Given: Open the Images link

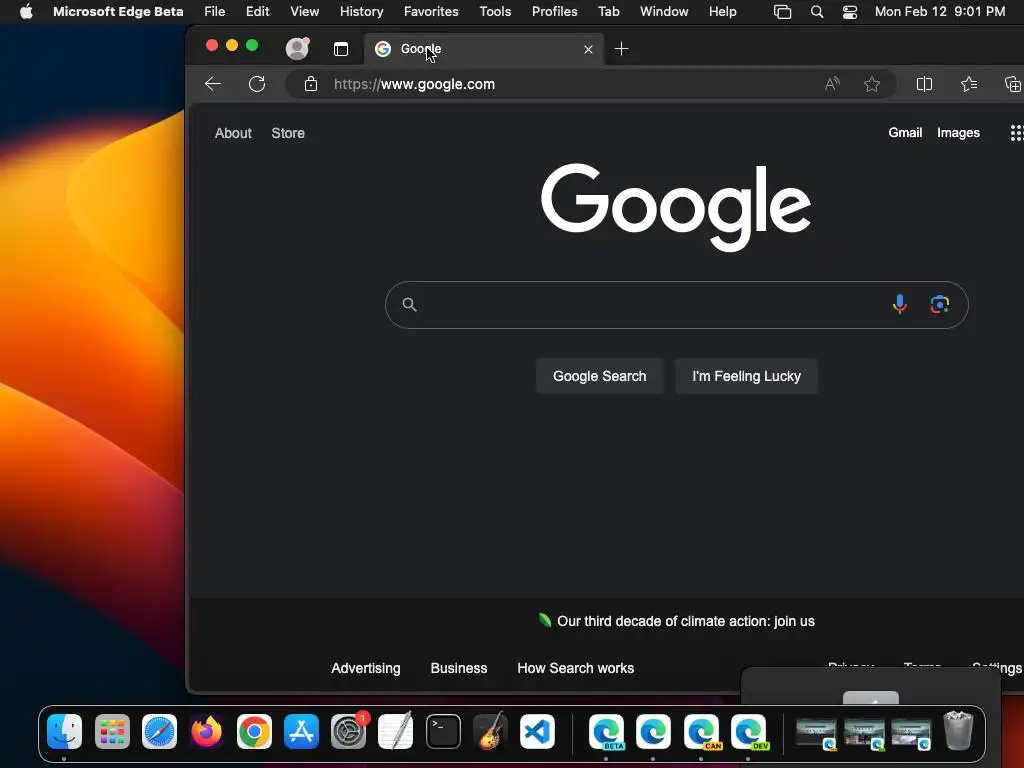Looking at the screenshot, I should pyautogui.click(x=958, y=133).
